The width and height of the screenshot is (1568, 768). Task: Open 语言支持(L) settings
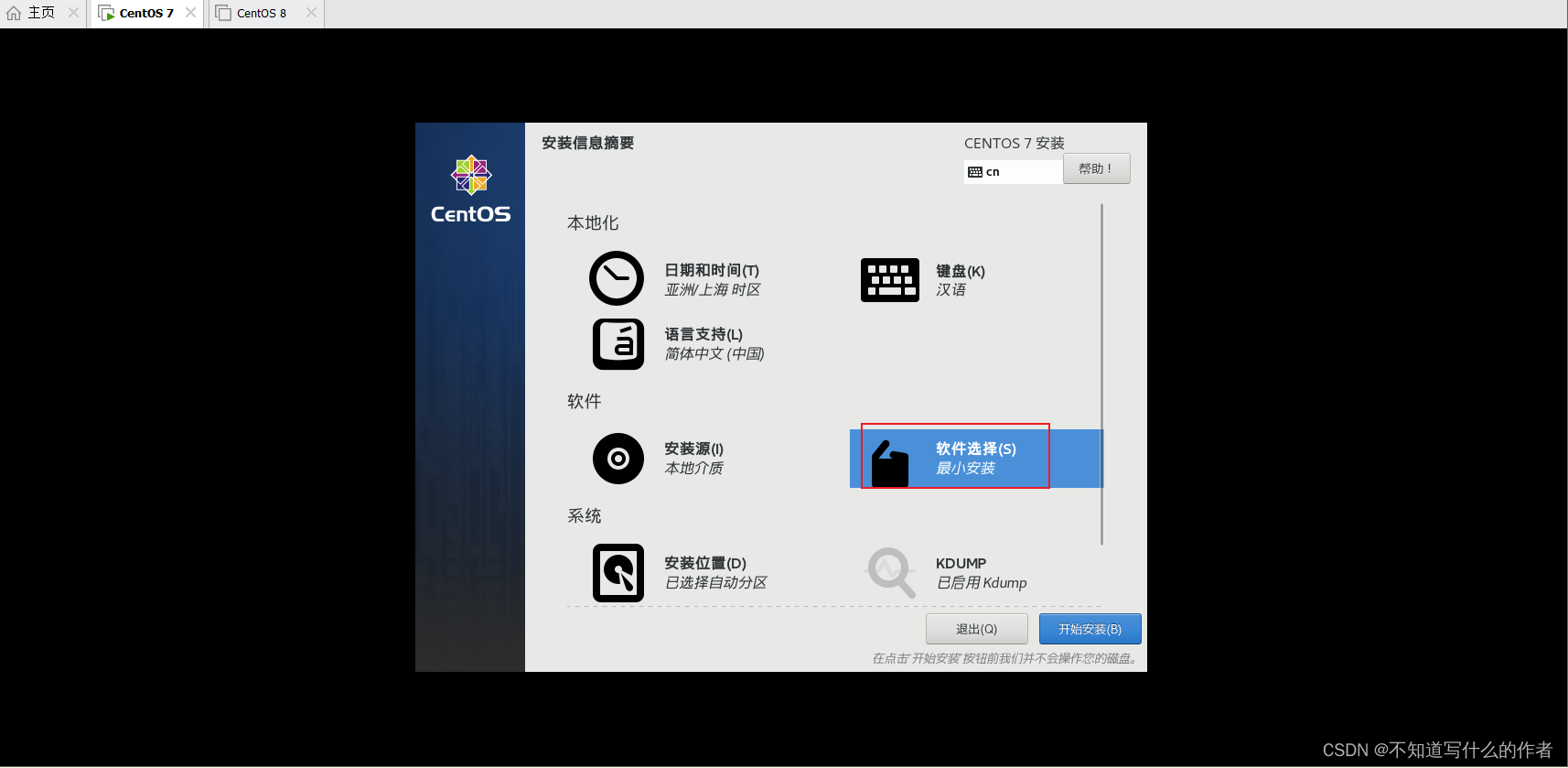pyautogui.click(x=703, y=335)
